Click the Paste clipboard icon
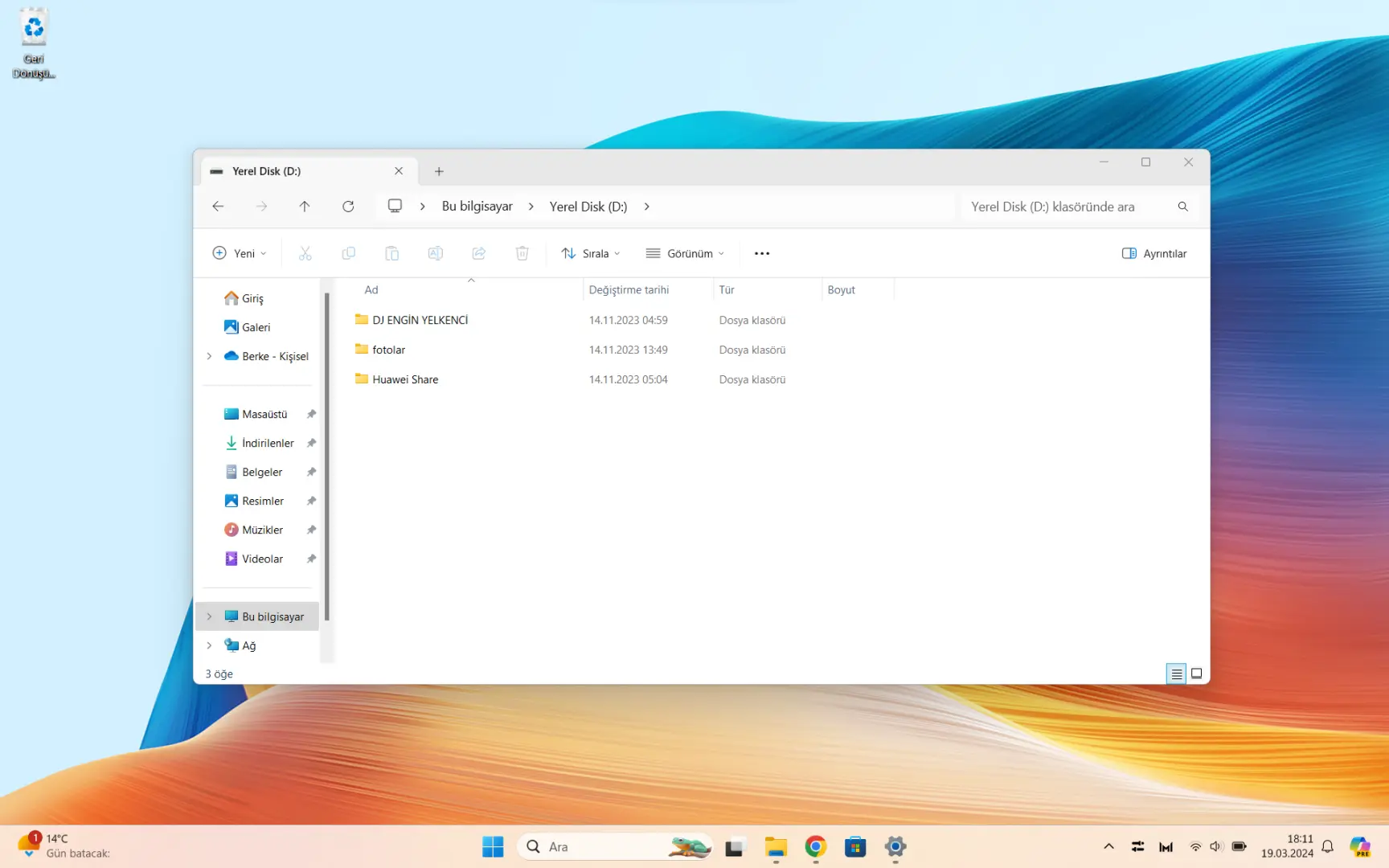The height and width of the screenshot is (868, 1389). tap(392, 253)
